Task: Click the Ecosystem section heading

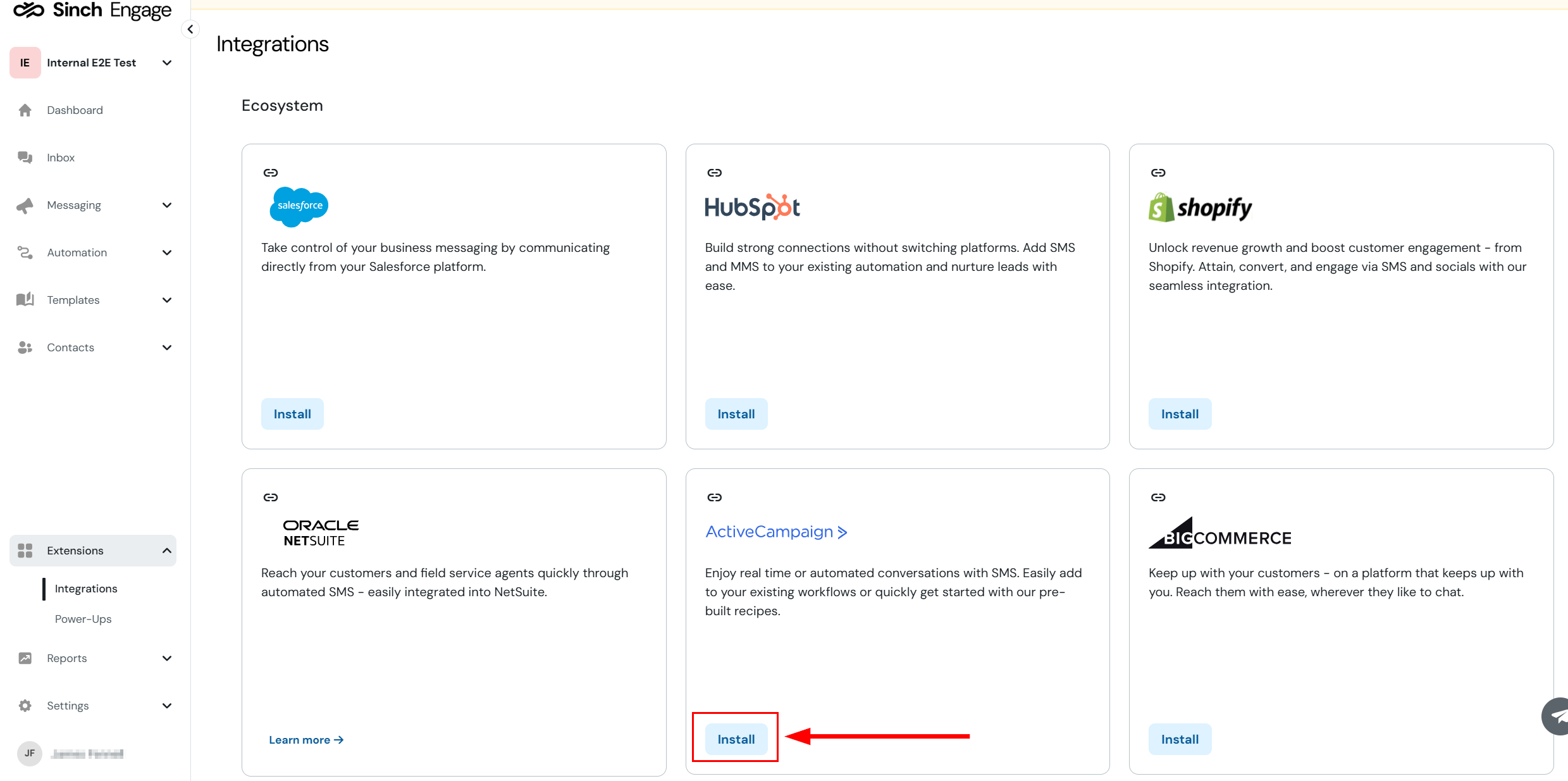Action: coord(282,106)
